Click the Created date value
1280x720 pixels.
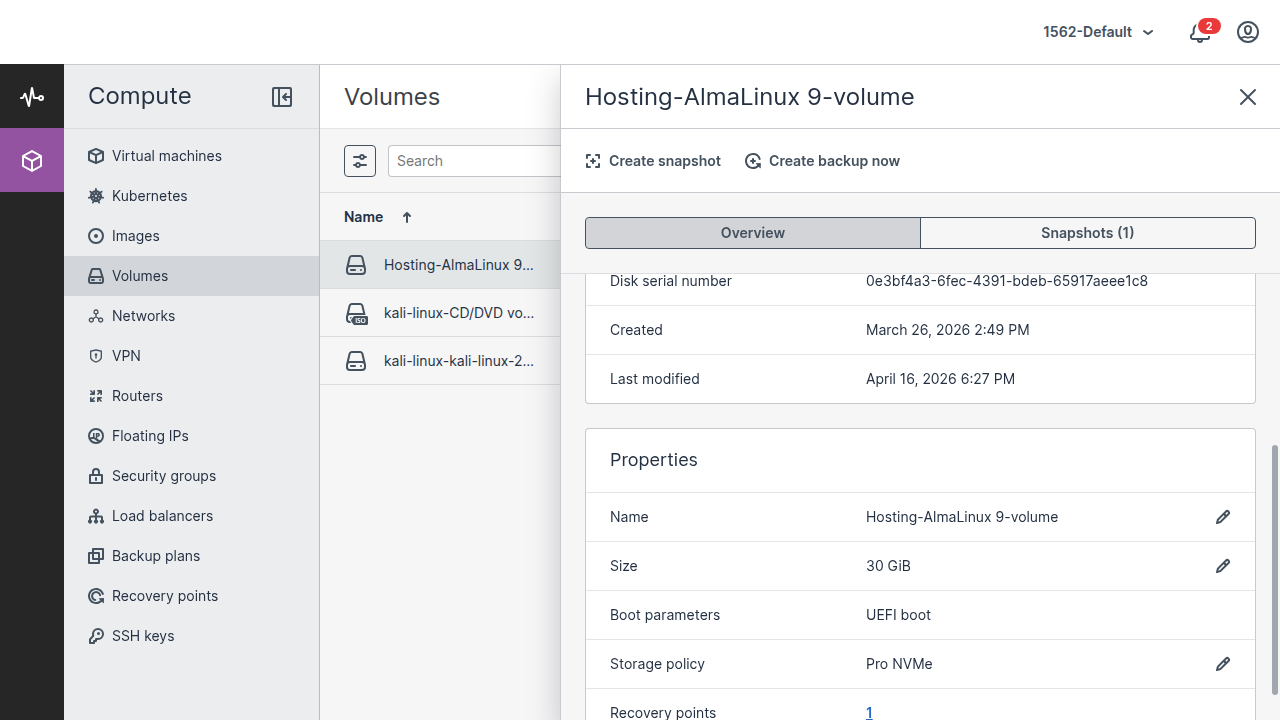[948, 330]
